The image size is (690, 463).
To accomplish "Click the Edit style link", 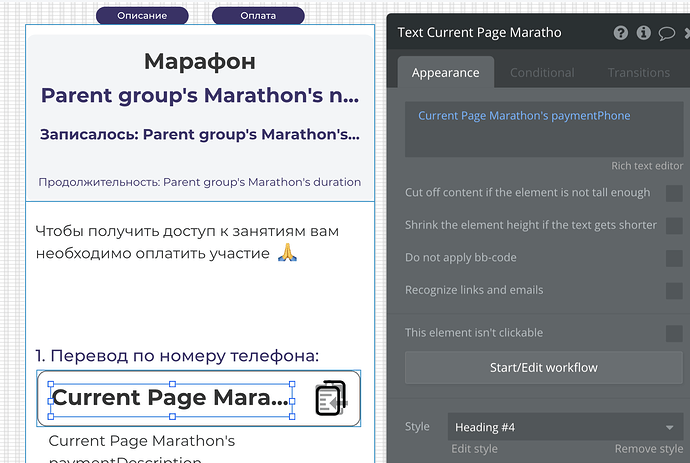I will click(x=474, y=448).
